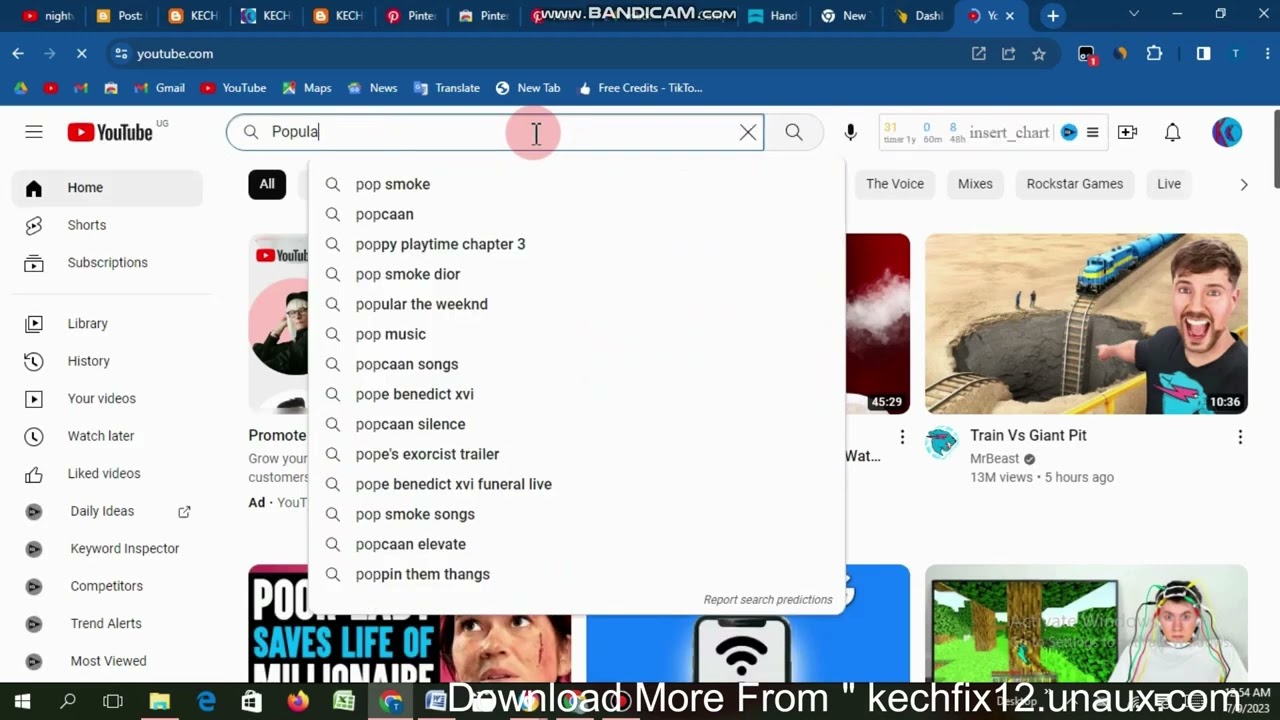The image size is (1280, 720).
Task: Choose suggestion 'pop smoke songs'
Action: click(x=576, y=514)
